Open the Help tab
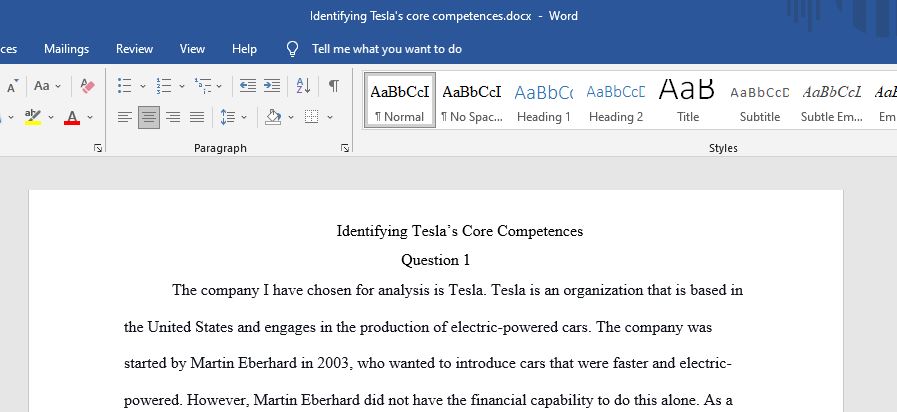 [244, 49]
